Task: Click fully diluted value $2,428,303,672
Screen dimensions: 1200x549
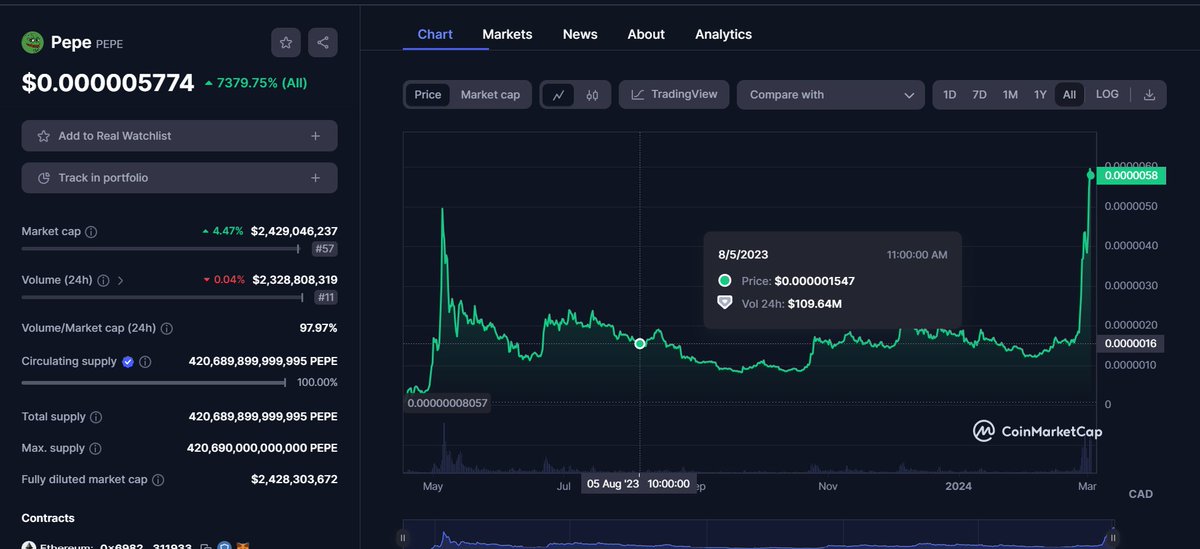Action: click(294, 479)
